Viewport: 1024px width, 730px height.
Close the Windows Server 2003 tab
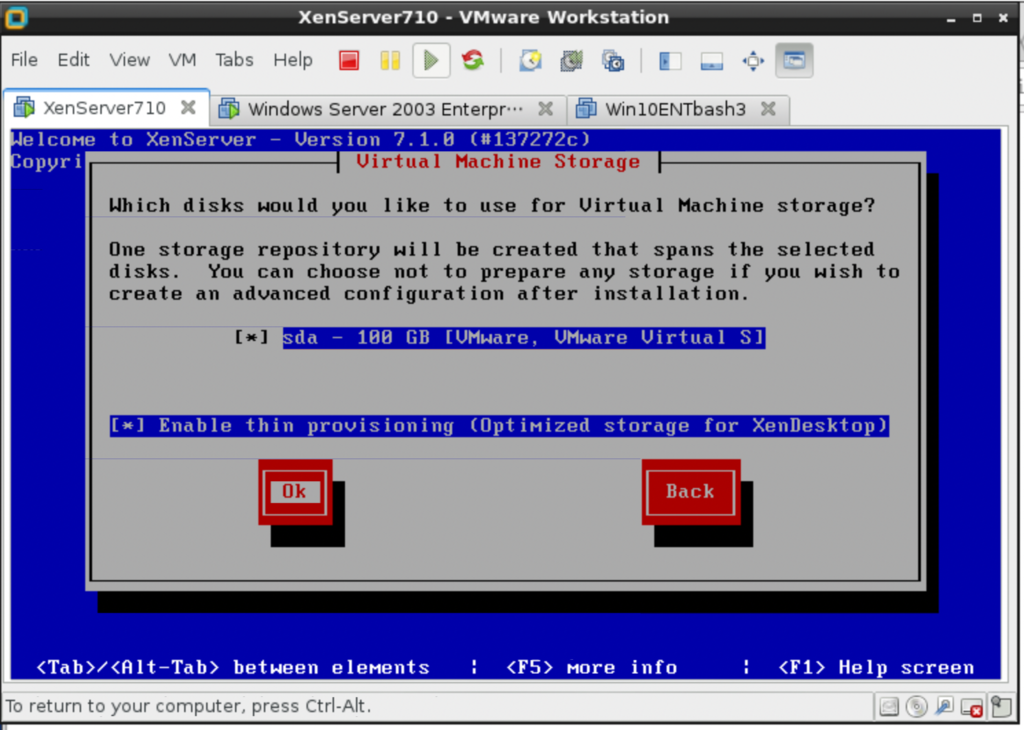(x=545, y=108)
